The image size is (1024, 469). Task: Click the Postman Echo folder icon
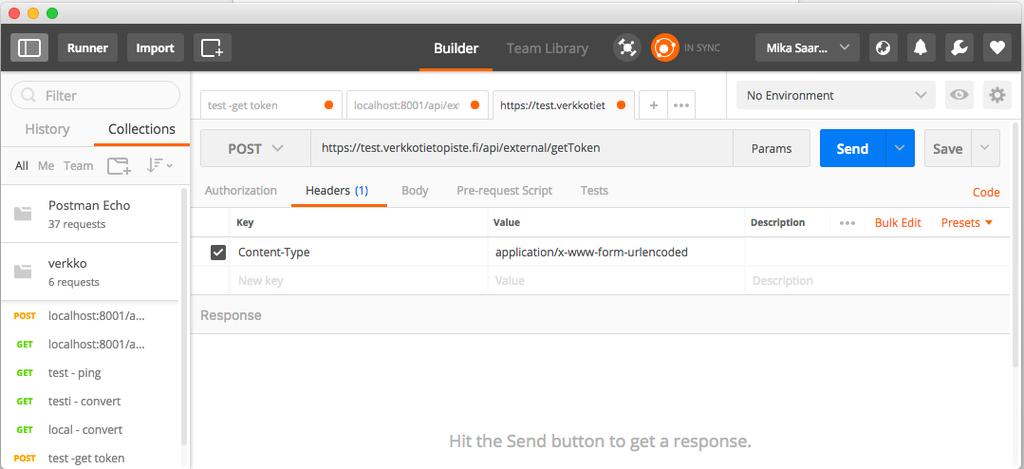(23, 214)
